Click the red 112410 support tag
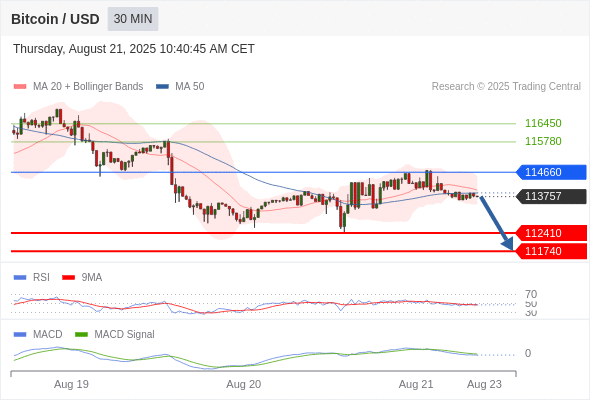 (551, 233)
